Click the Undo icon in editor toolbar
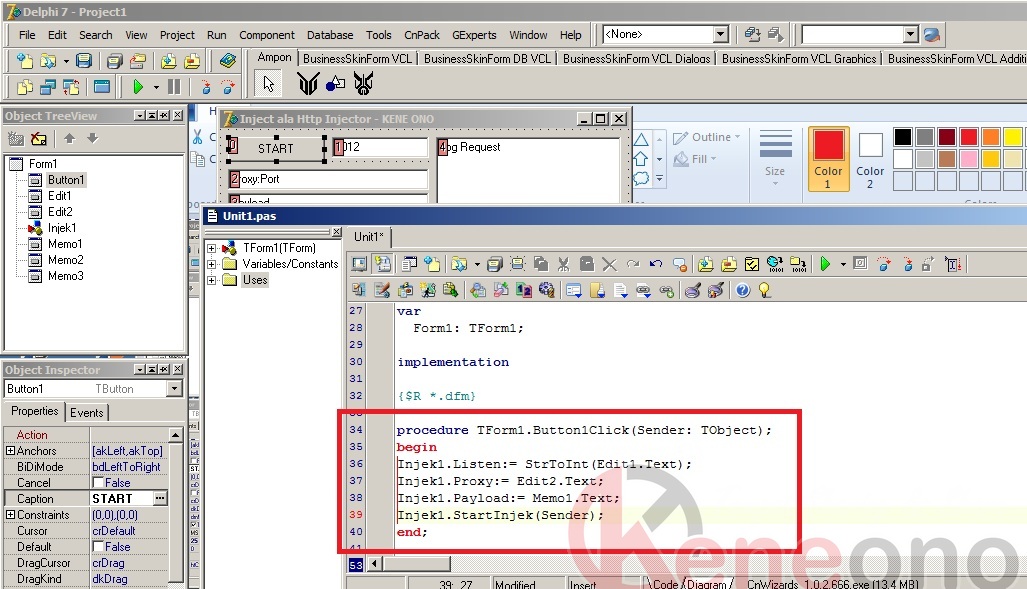The width and height of the screenshot is (1027, 589). (x=656, y=264)
